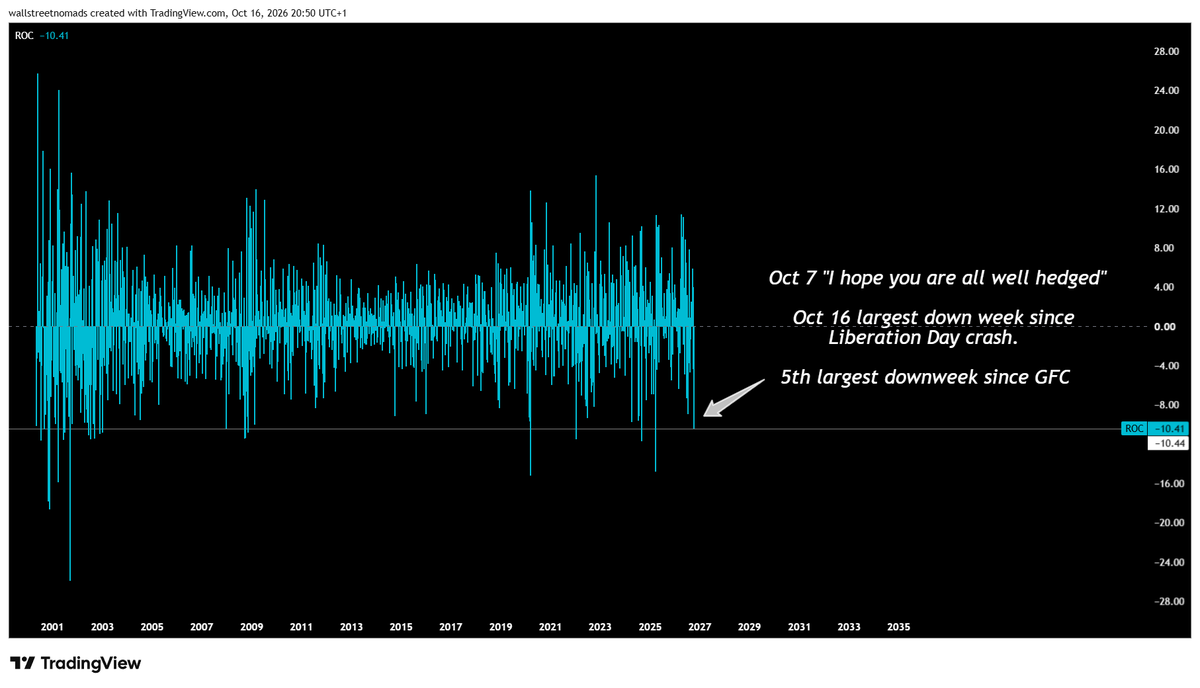Click the white -10.44 crosshair price label
This screenshot has width=1200, height=688.
point(1169,442)
